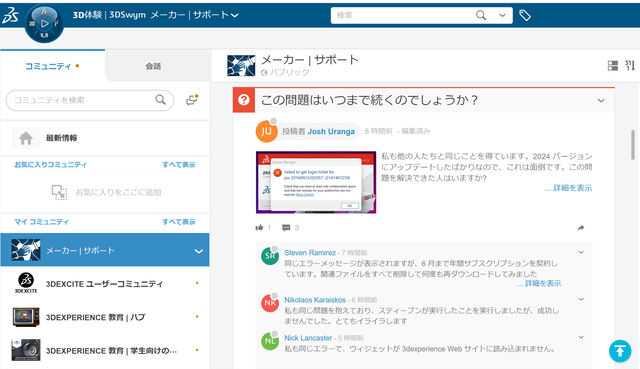Viewport: 640px width, 369px height.
Task: Open Josh Uranga's profile link
Action: tap(331, 131)
